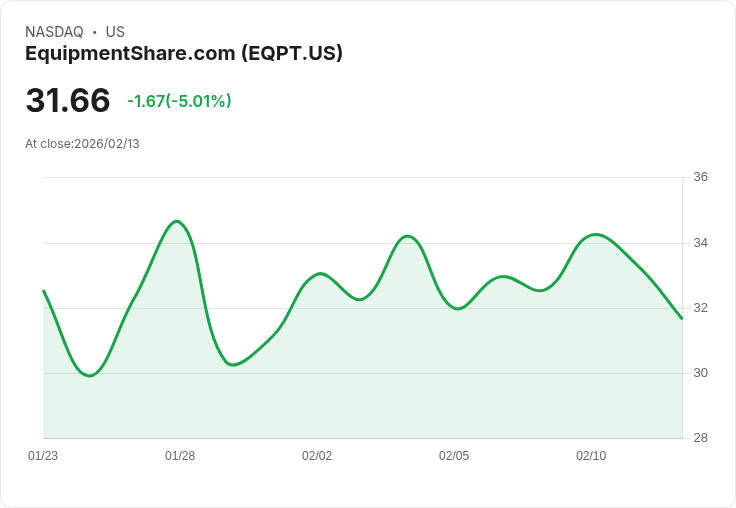This screenshot has height=508, width=736.
Task: Select the 01/23 date on the x-axis
Action: 43,456
